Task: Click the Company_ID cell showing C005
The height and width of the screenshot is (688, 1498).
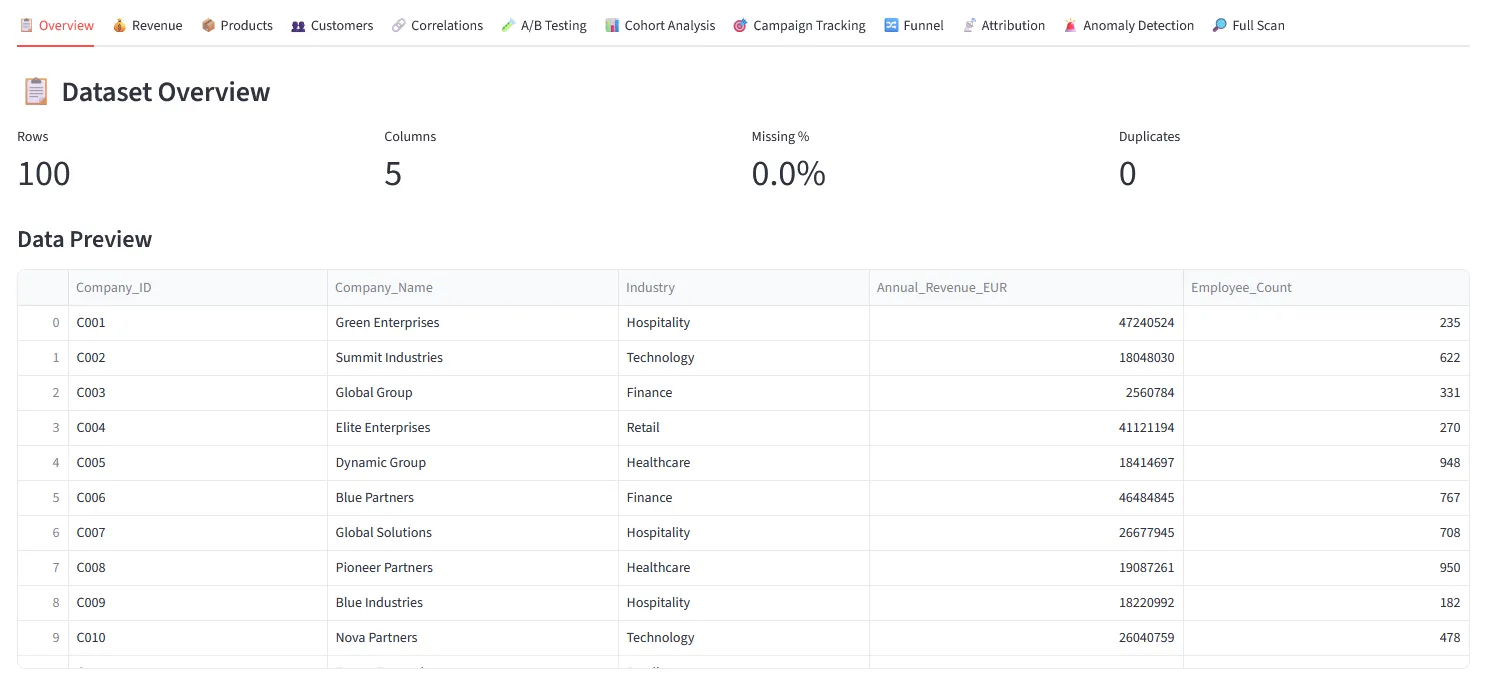Action: tap(91, 462)
